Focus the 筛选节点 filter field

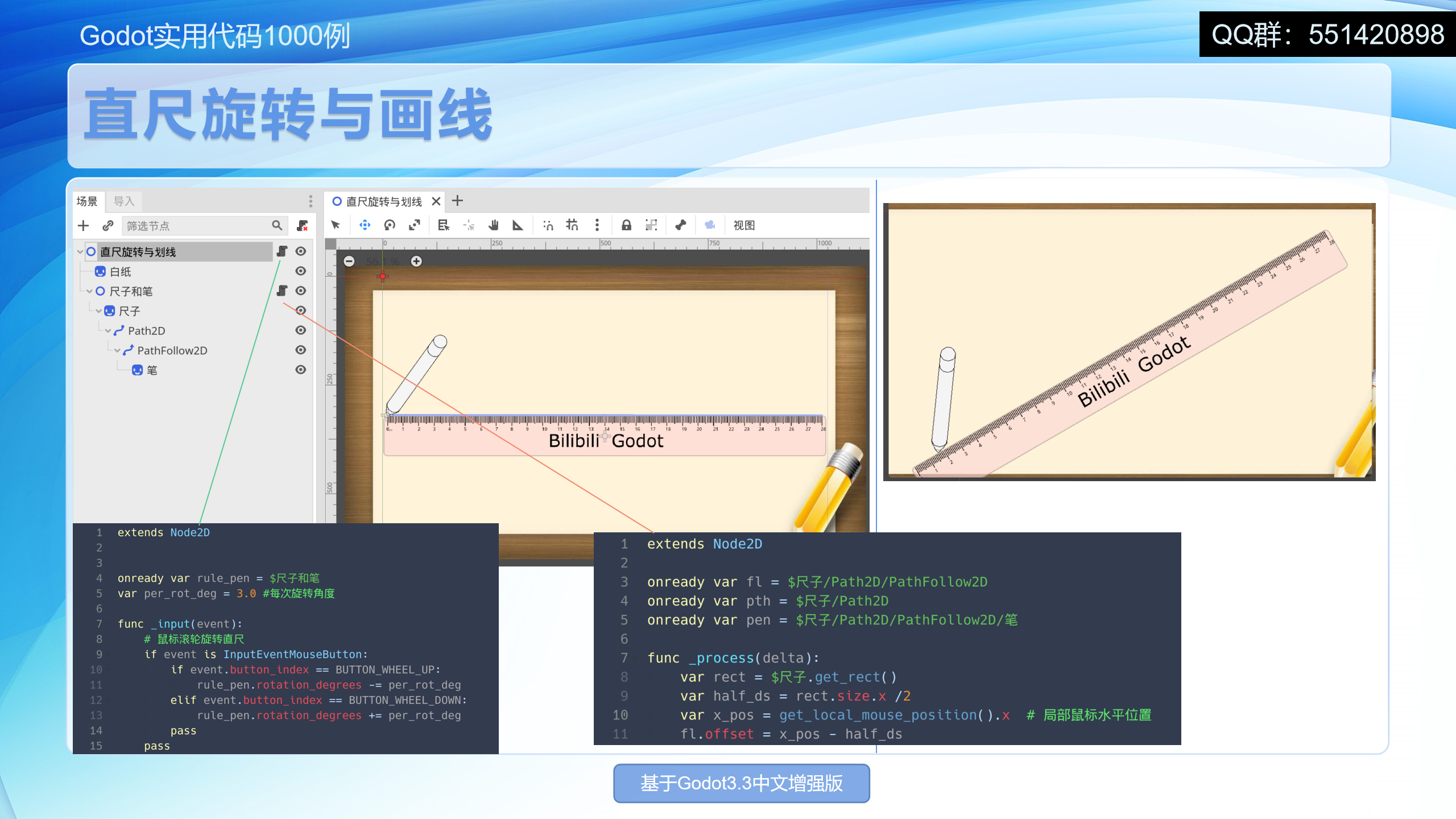tap(205, 226)
